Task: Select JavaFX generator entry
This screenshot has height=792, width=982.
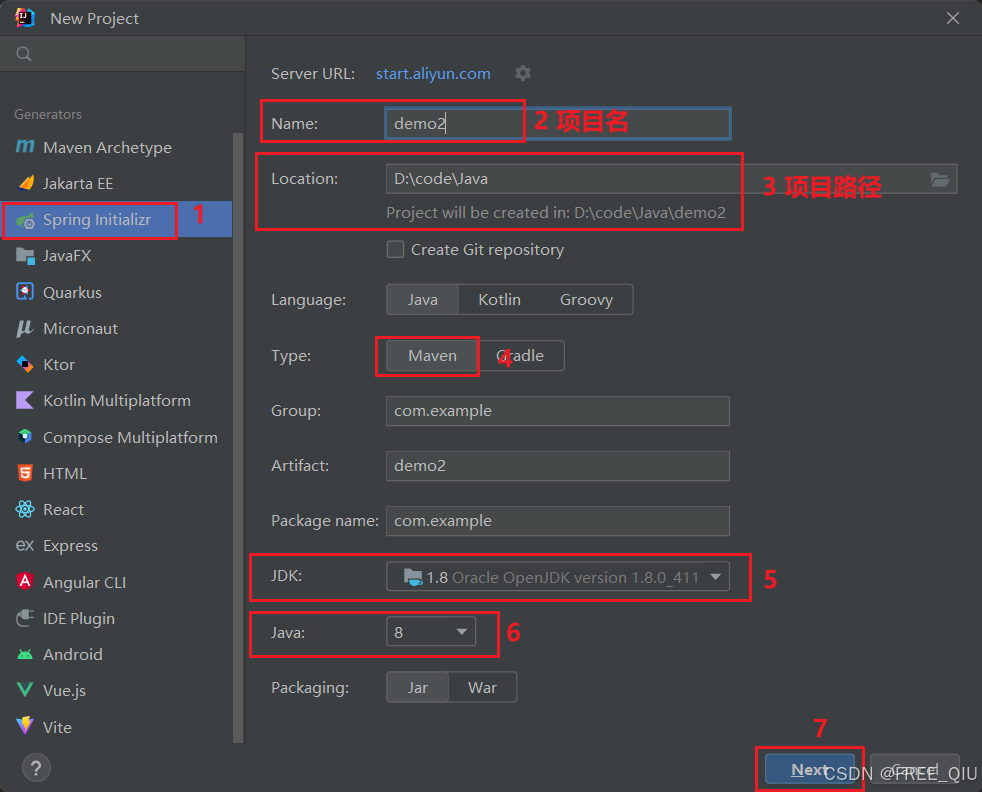Action: [x=116, y=255]
